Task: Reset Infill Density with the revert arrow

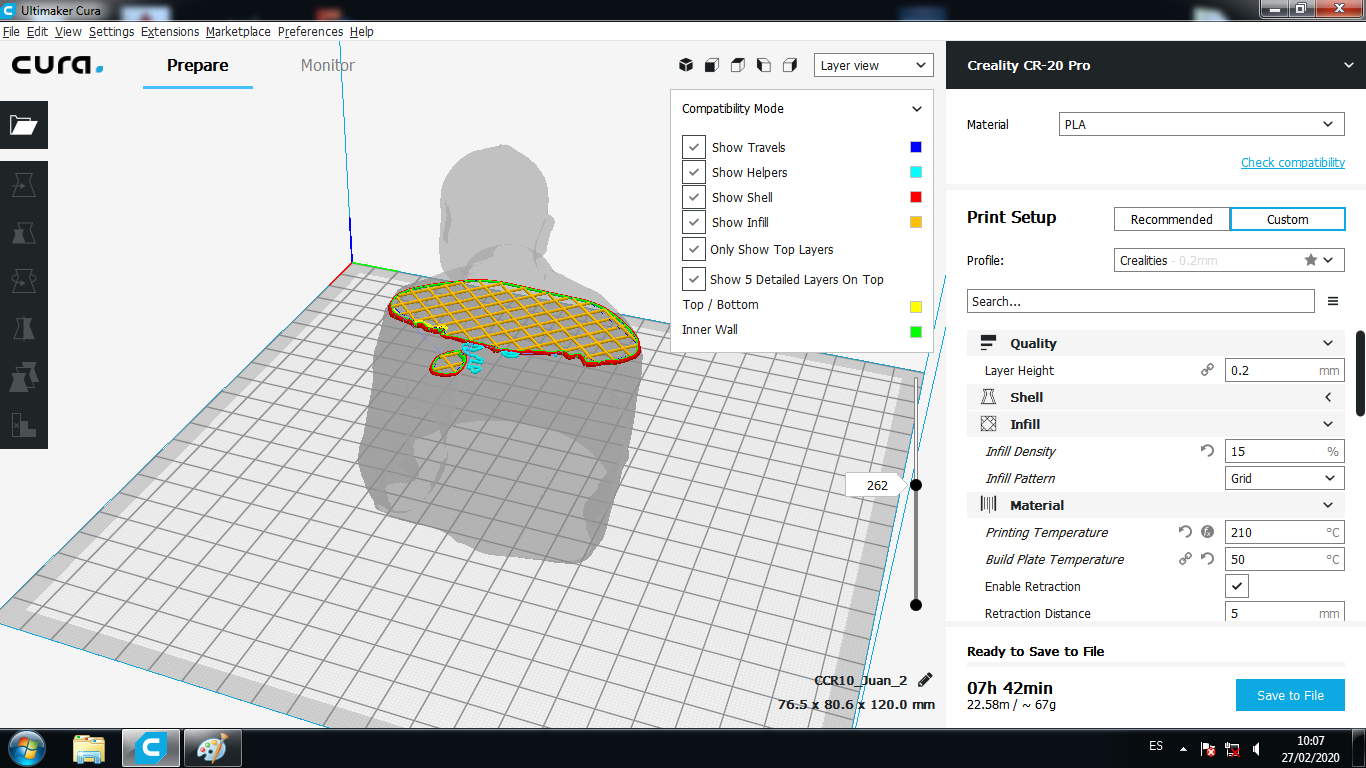Action: 1207,451
